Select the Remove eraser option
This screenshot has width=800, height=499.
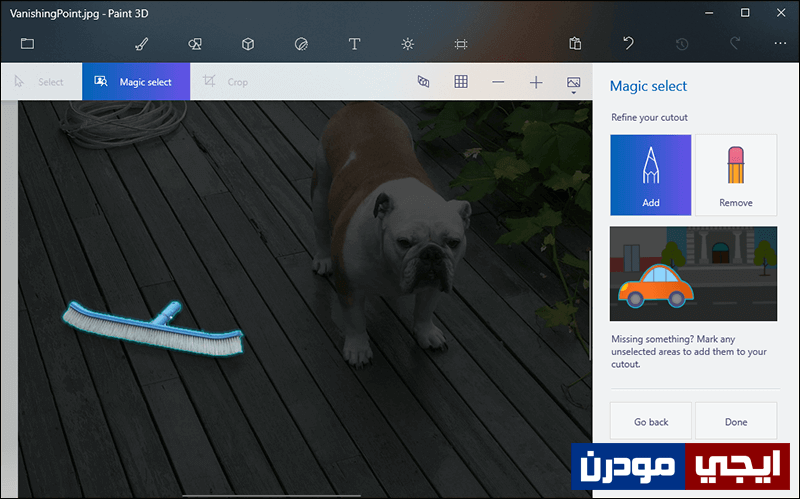[736, 175]
